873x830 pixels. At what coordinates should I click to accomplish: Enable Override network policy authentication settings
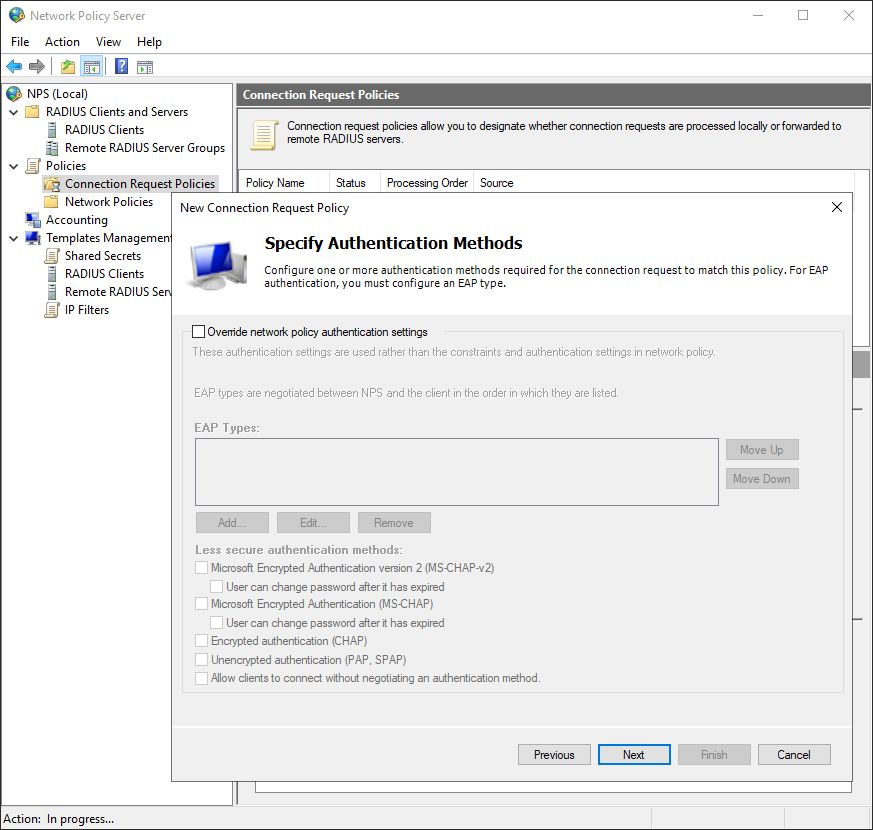click(198, 332)
